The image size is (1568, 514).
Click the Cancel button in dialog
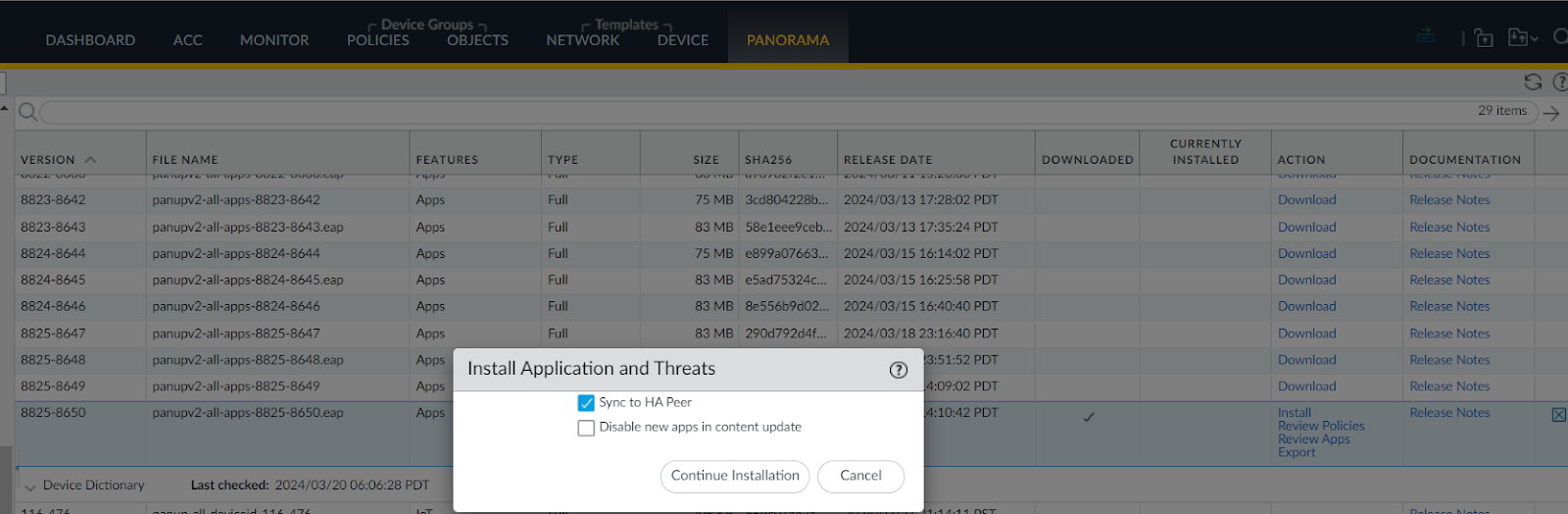click(860, 476)
